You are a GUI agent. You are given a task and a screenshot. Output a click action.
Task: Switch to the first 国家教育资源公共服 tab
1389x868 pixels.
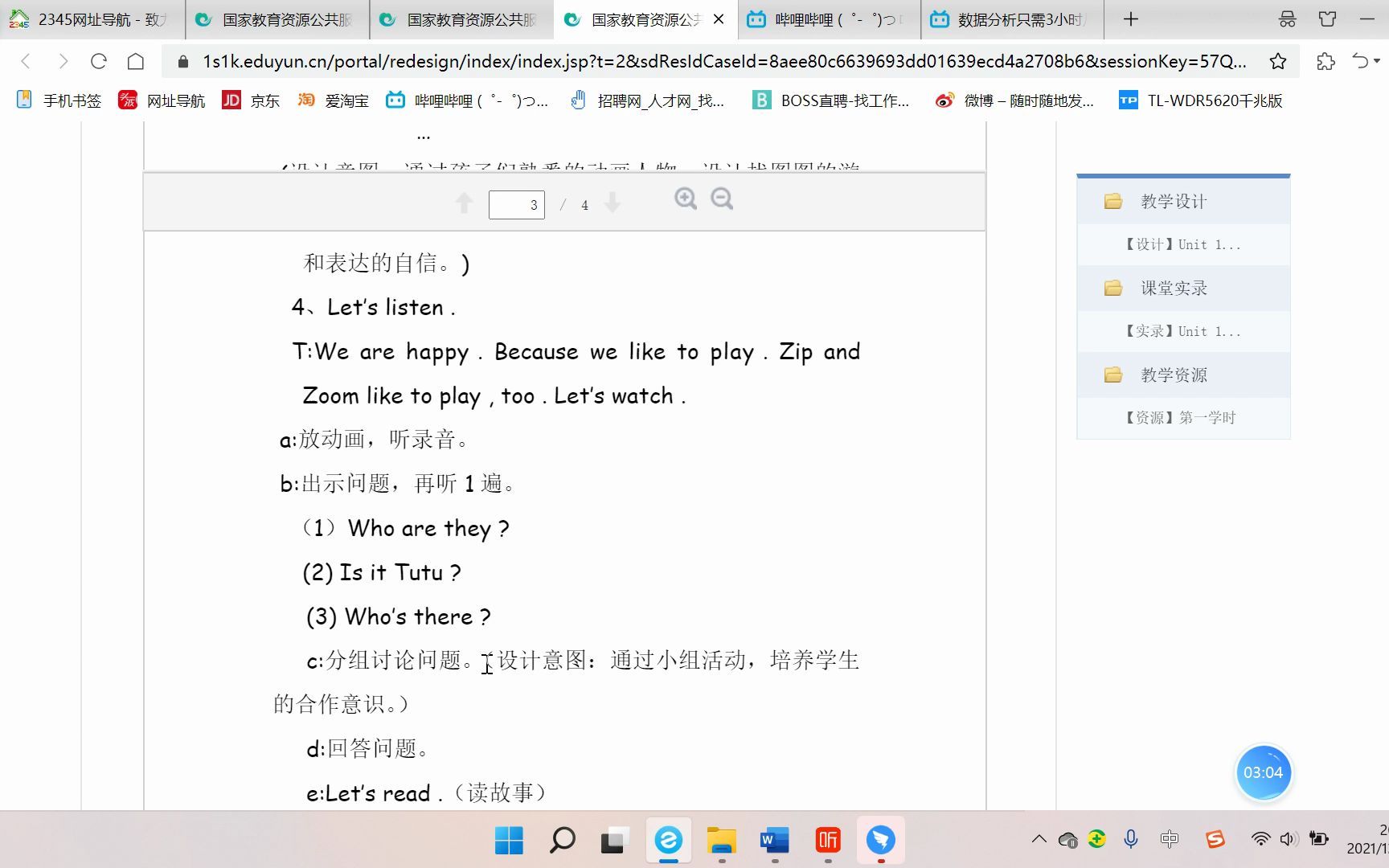pos(277,19)
